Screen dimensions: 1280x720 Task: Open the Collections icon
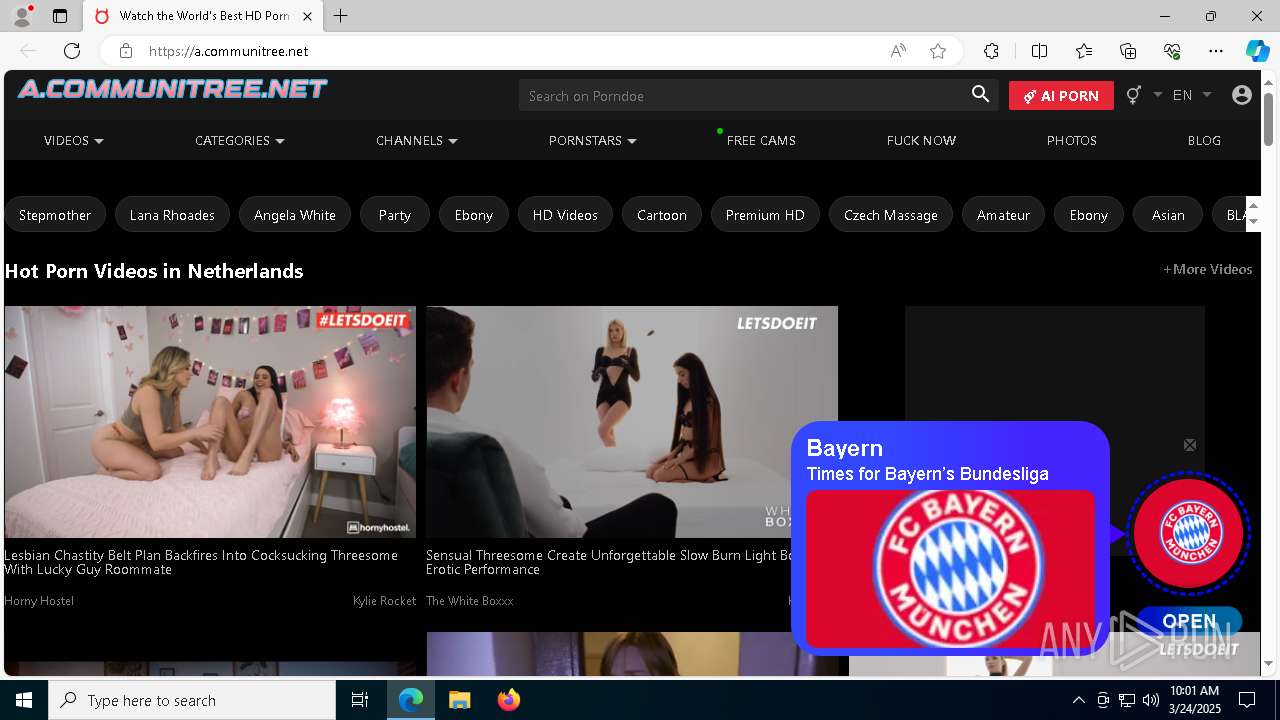pyautogui.click(x=1128, y=51)
